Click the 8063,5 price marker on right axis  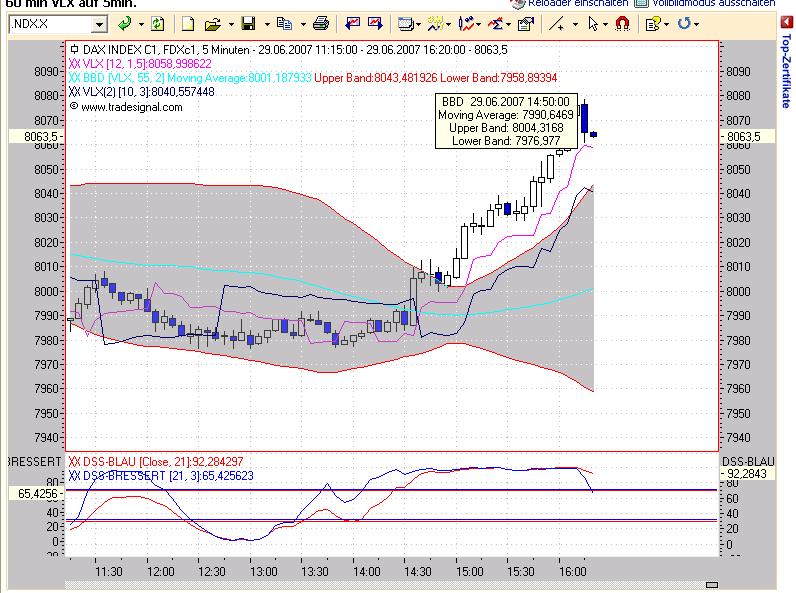[x=747, y=136]
